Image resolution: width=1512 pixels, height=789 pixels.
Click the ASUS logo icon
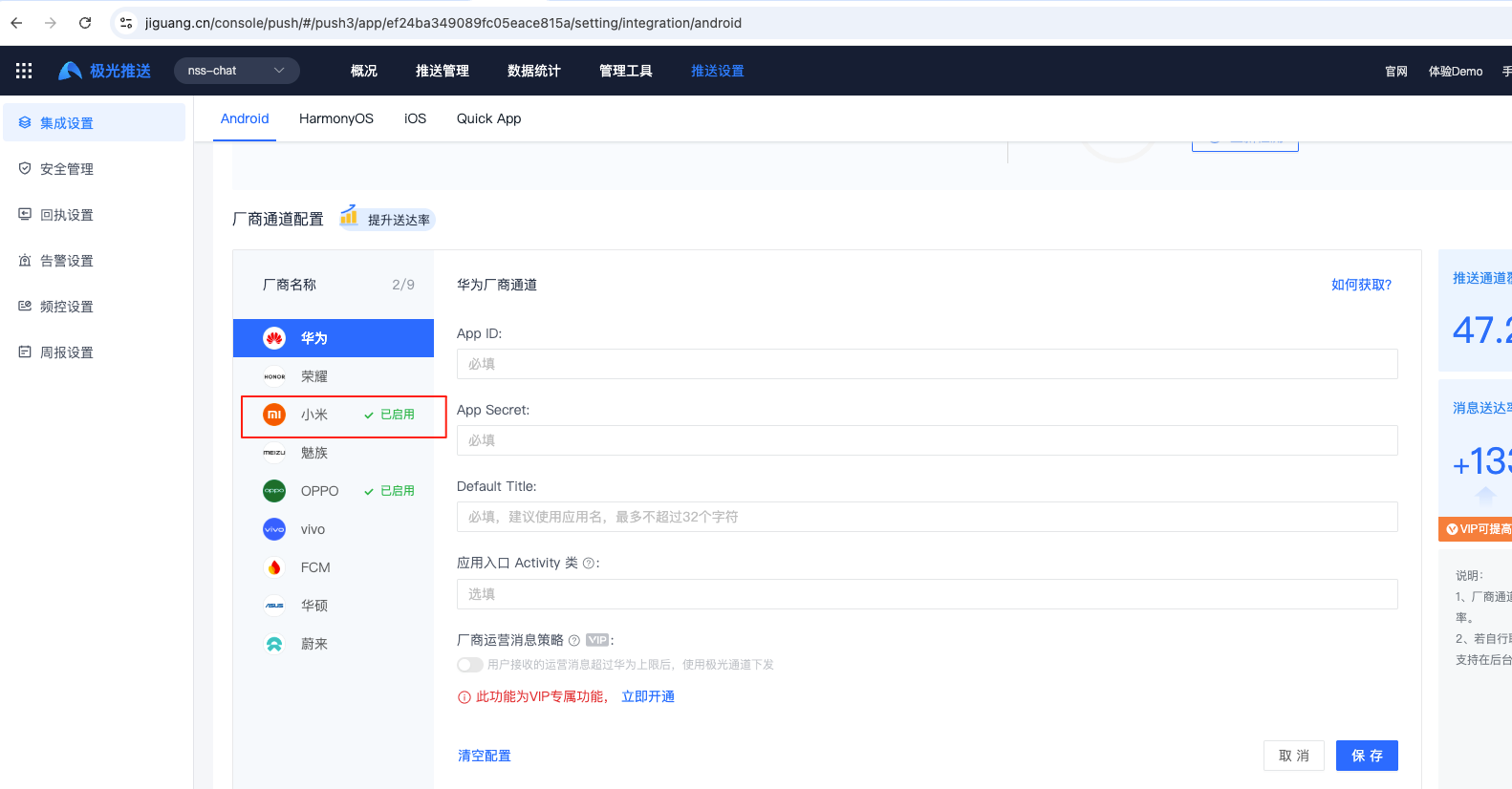pos(274,606)
